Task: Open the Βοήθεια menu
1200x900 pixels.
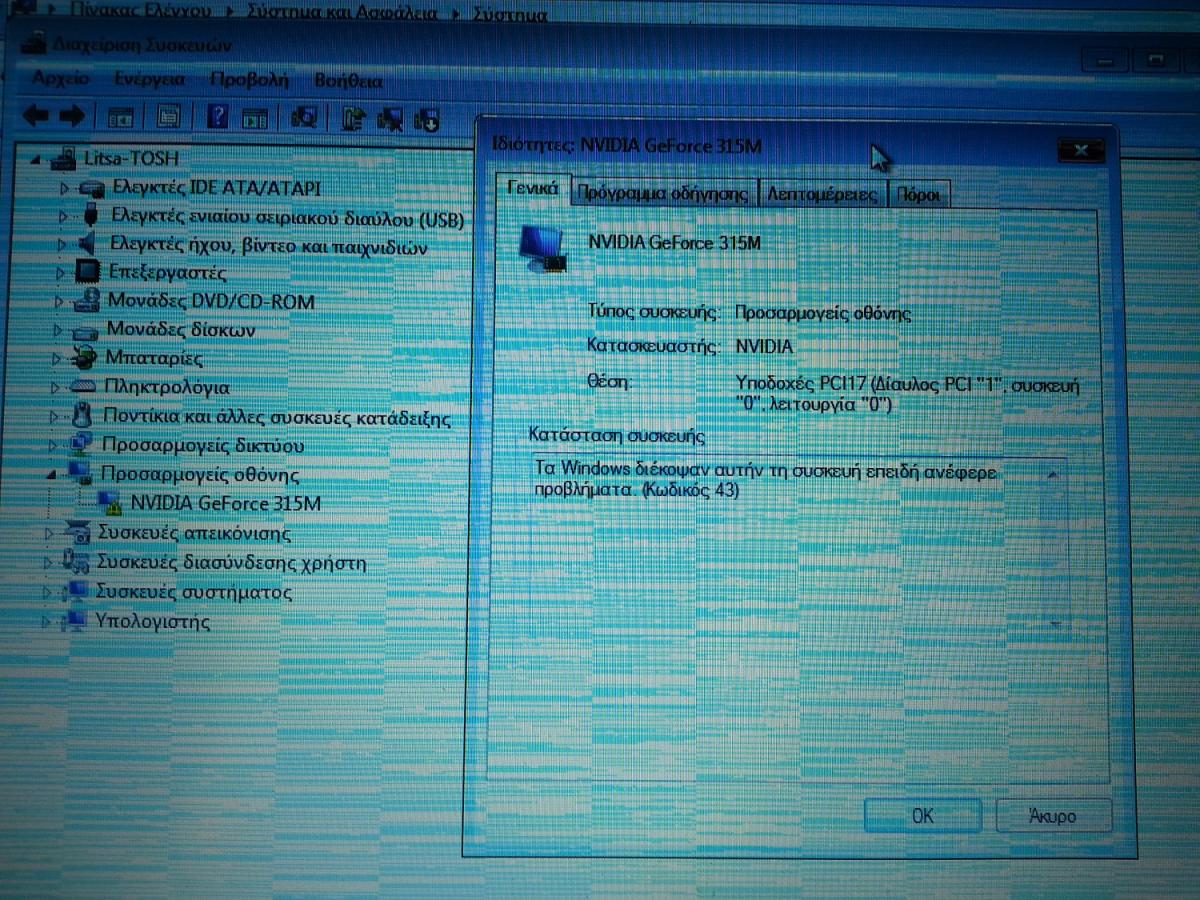Action: (x=348, y=81)
